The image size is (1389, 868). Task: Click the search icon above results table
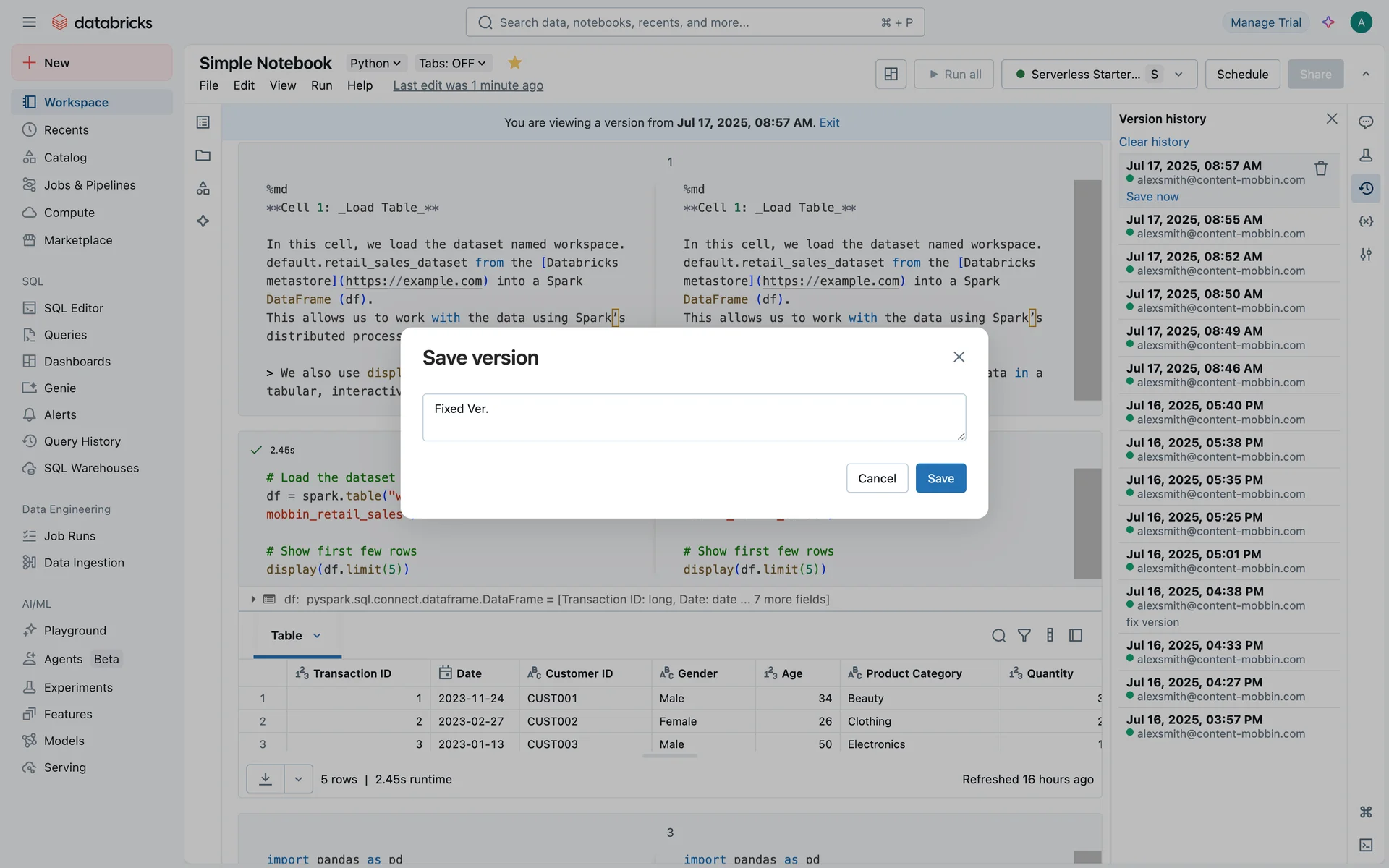(998, 635)
